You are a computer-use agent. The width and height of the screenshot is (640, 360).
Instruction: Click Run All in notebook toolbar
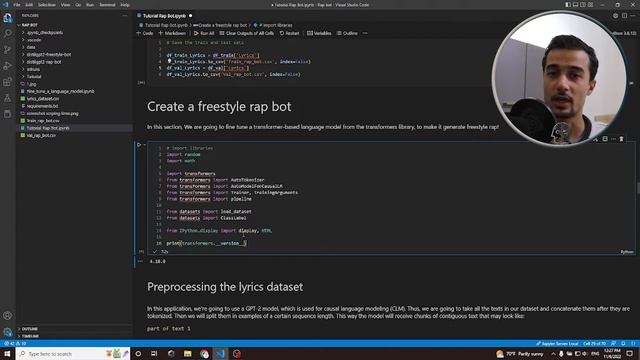tap(204, 33)
